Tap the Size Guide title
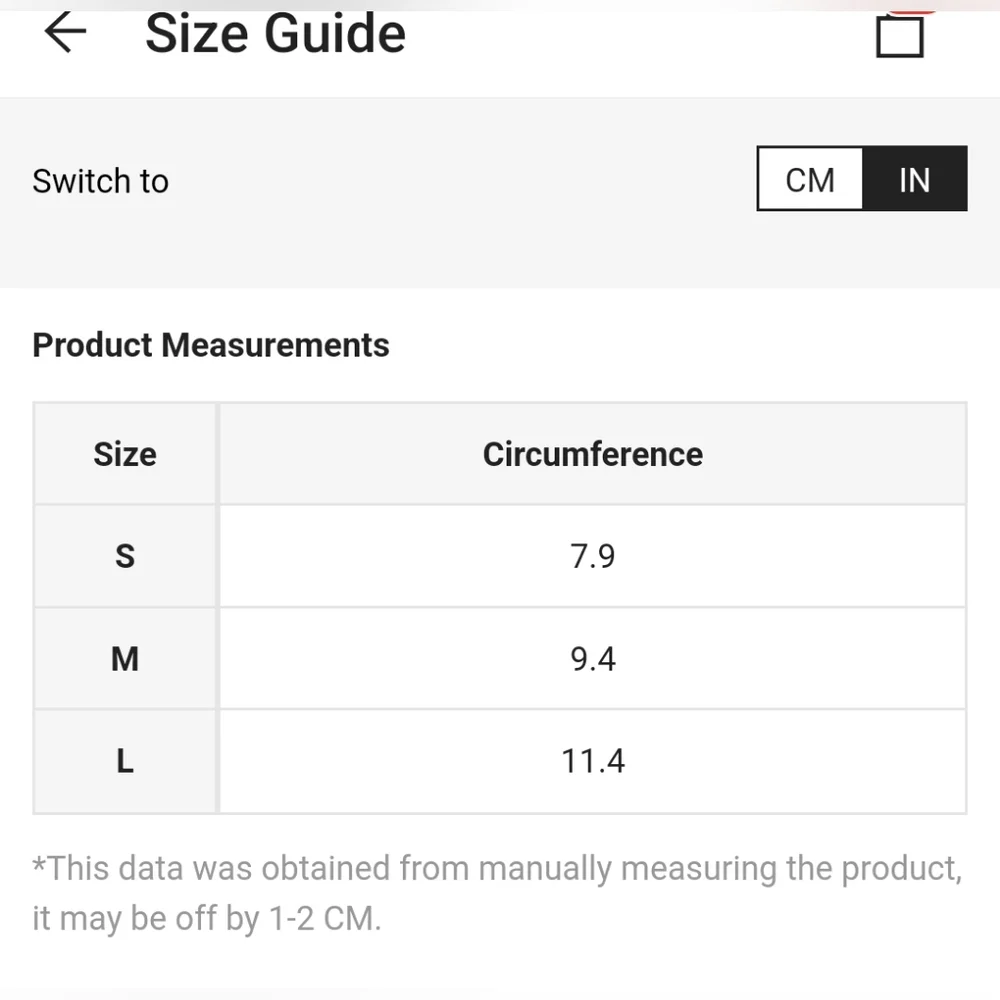The width and height of the screenshot is (1000, 1000). [x=276, y=33]
